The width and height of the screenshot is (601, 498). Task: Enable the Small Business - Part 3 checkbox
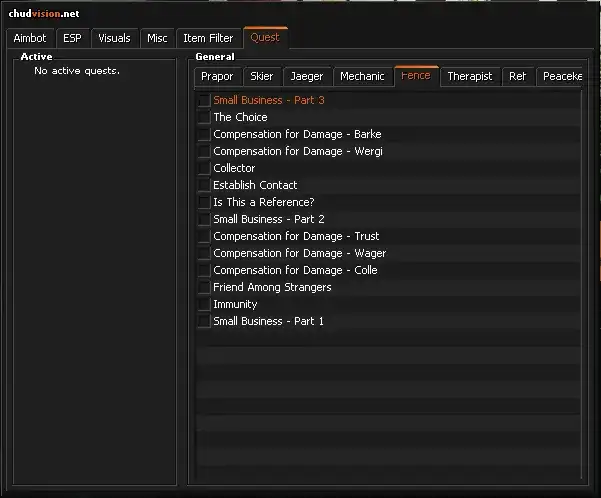[204, 101]
